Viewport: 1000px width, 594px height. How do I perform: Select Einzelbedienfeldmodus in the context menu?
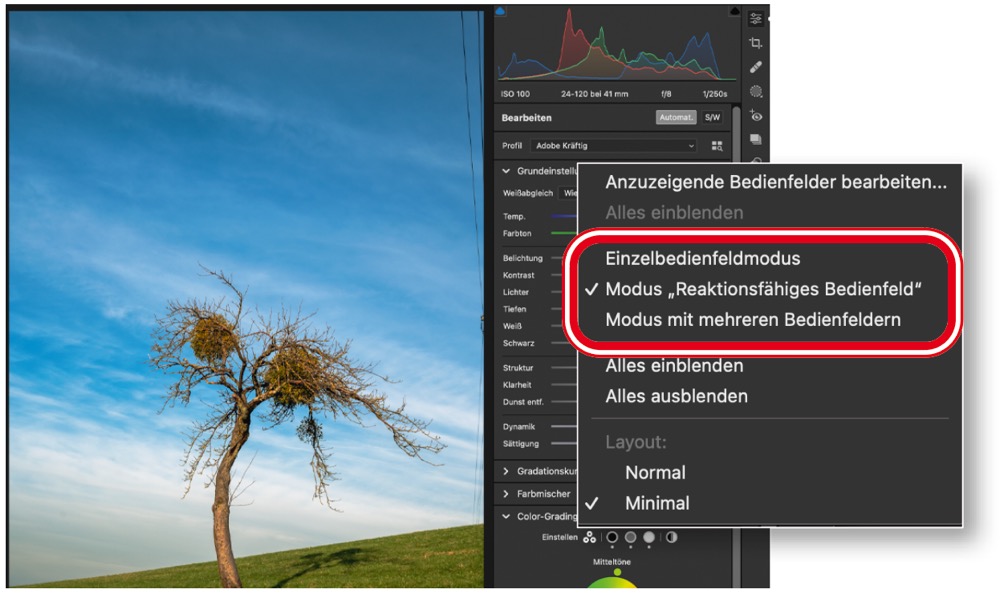[x=702, y=258]
